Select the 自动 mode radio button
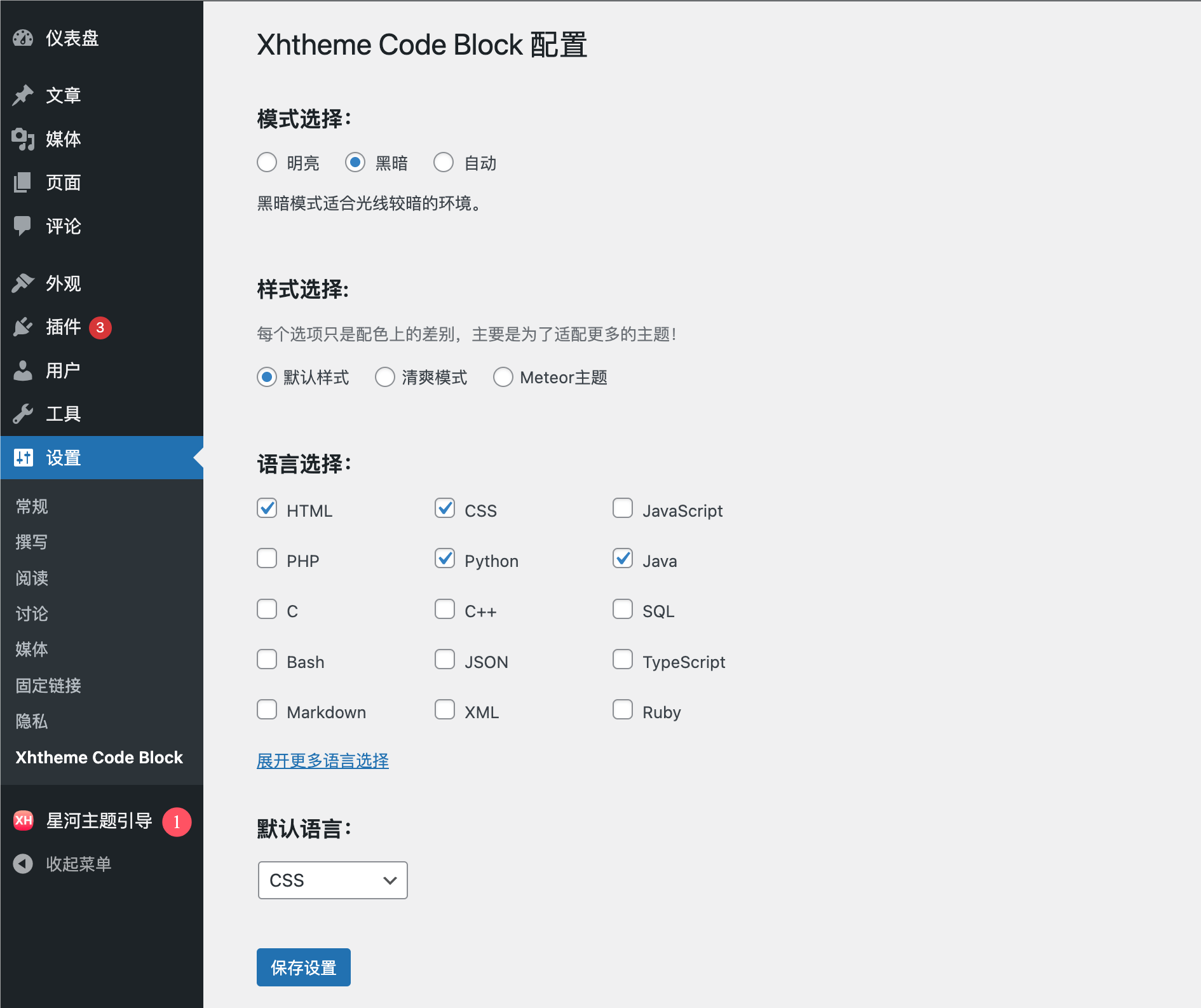Screen dimensions: 1201x1008 [444, 162]
